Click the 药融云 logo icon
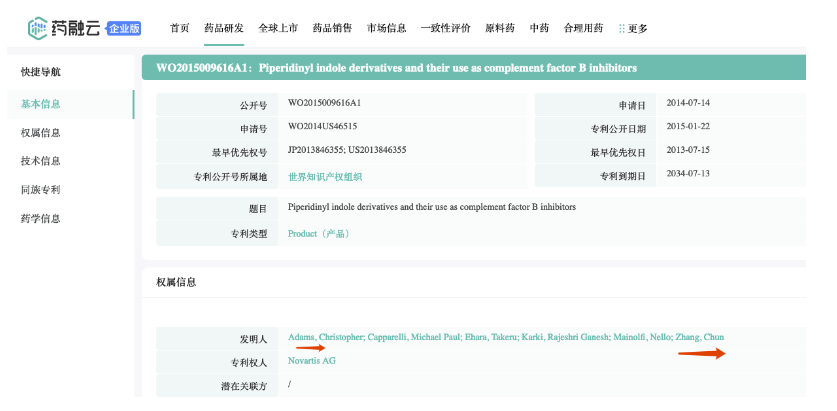 38,28
